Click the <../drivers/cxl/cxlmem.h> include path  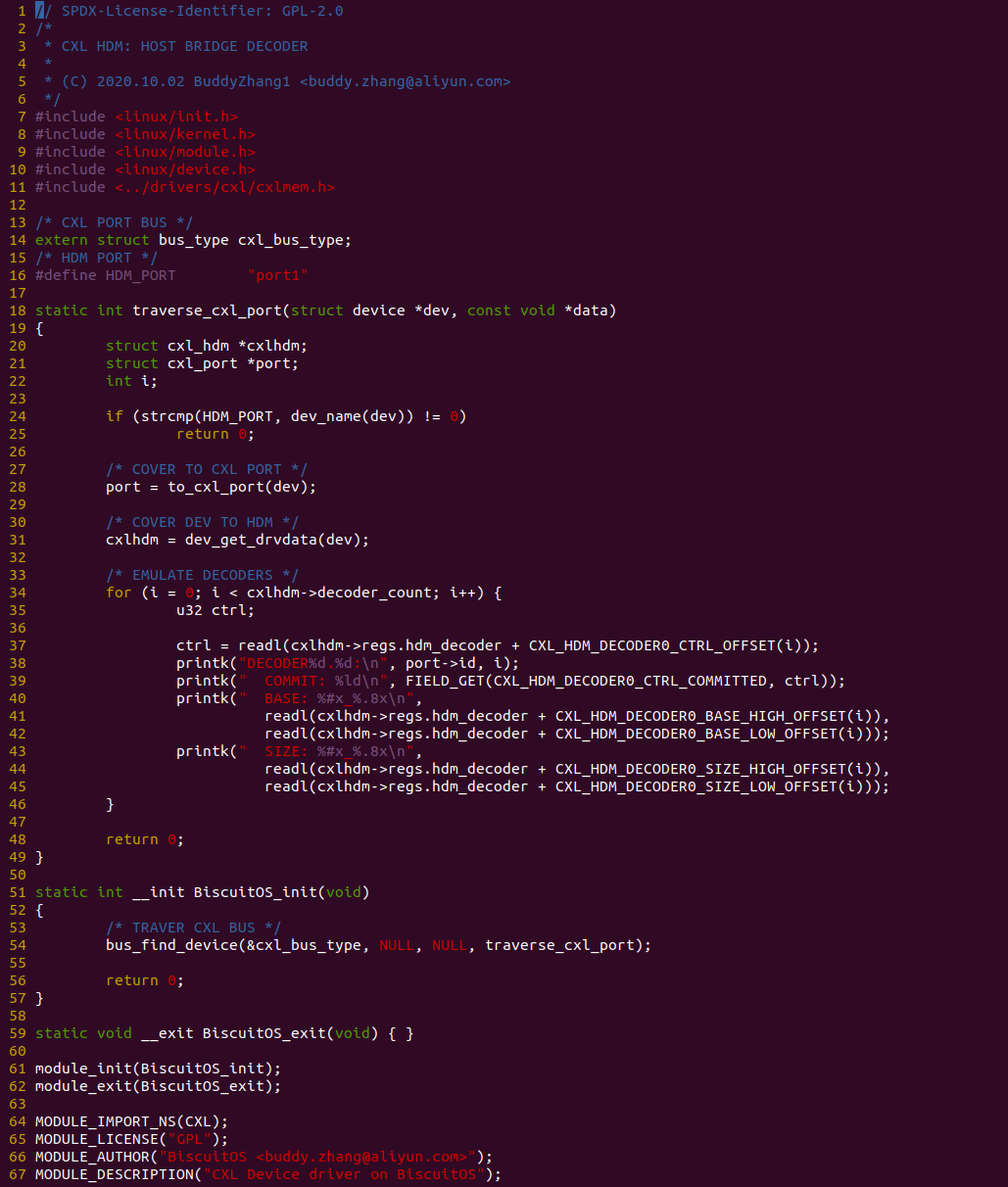coord(224,187)
